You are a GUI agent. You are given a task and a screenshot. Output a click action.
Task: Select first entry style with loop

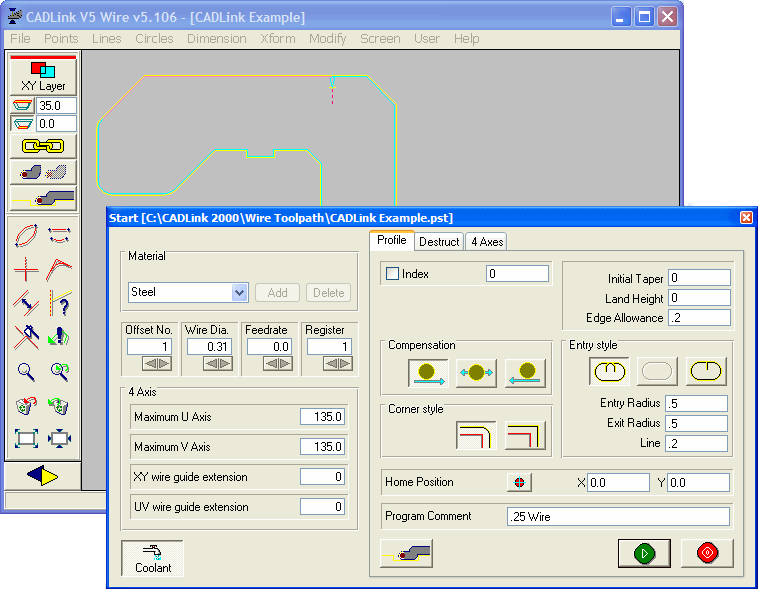609,371
